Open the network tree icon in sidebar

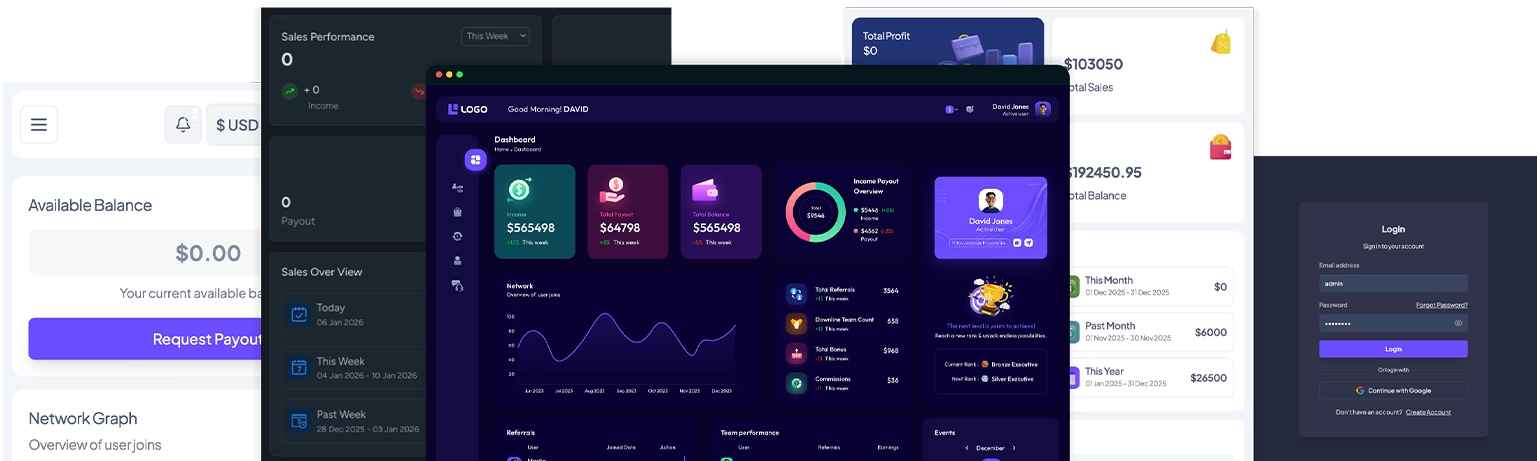pyautogui.click(x=457, y=187)
